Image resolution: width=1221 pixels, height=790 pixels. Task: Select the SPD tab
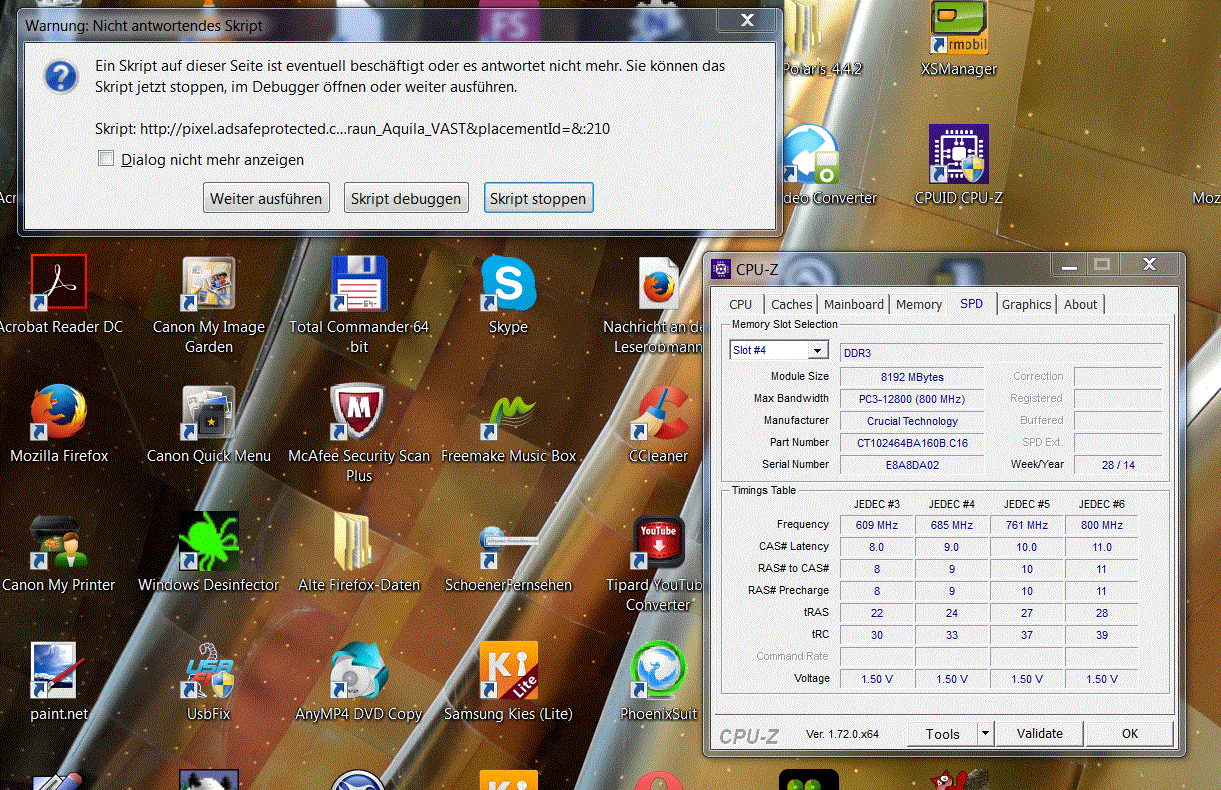pyautogui.click(x=971, y=303)
